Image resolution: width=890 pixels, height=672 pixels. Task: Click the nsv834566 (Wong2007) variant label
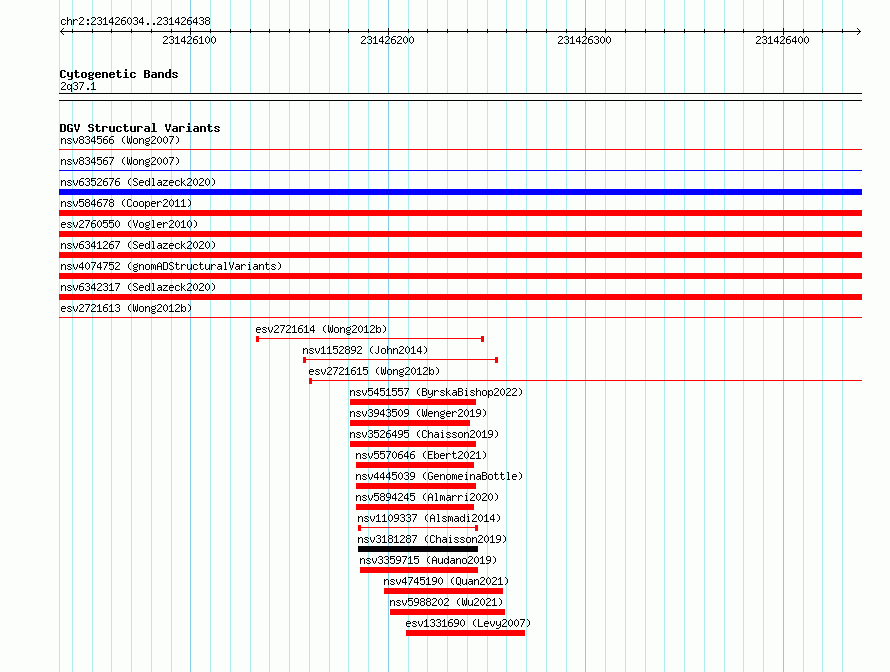pos(120,140)
